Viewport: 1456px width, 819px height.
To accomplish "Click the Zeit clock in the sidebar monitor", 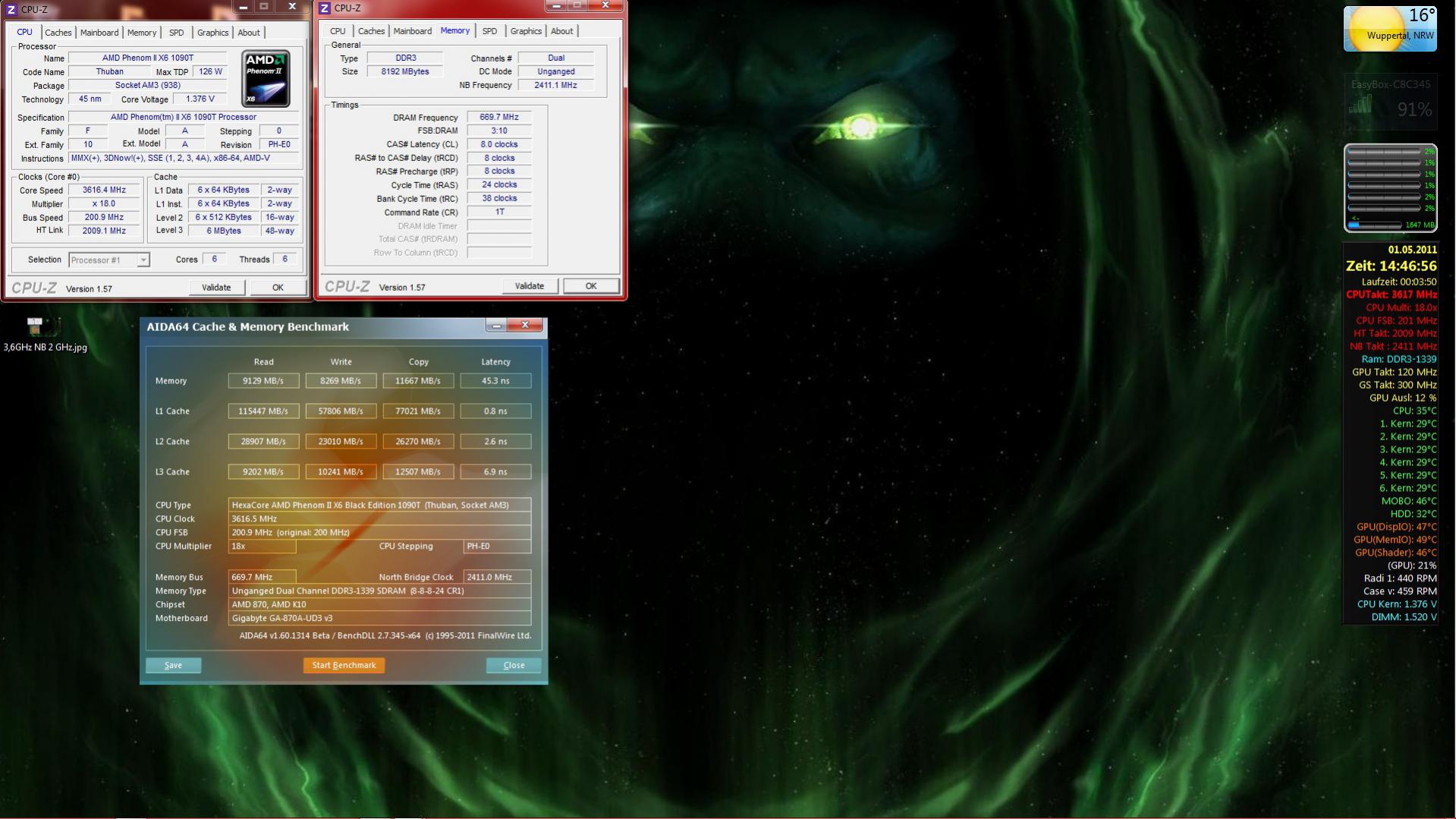I will (1391, 266).
